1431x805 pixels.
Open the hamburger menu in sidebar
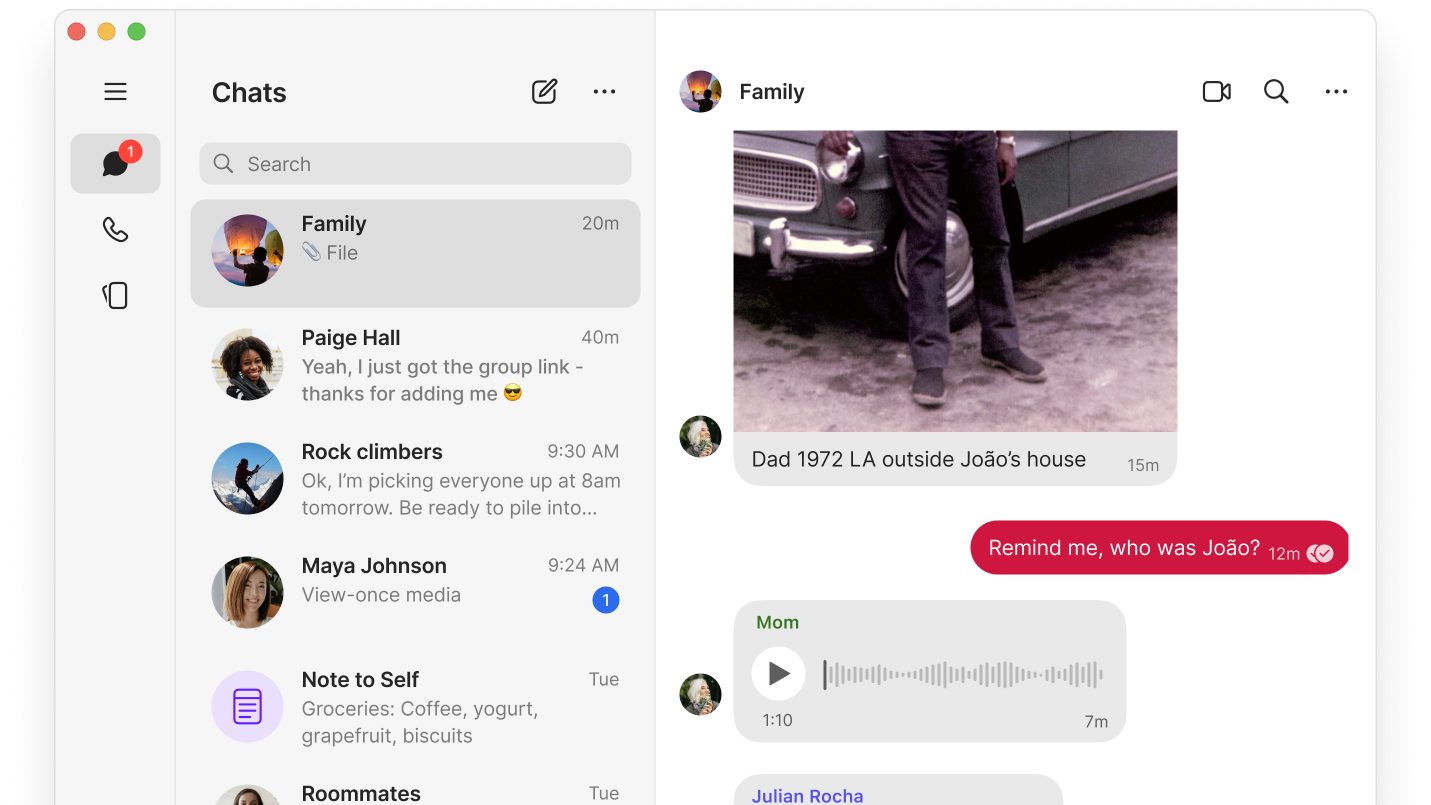(x=115, y=92)
